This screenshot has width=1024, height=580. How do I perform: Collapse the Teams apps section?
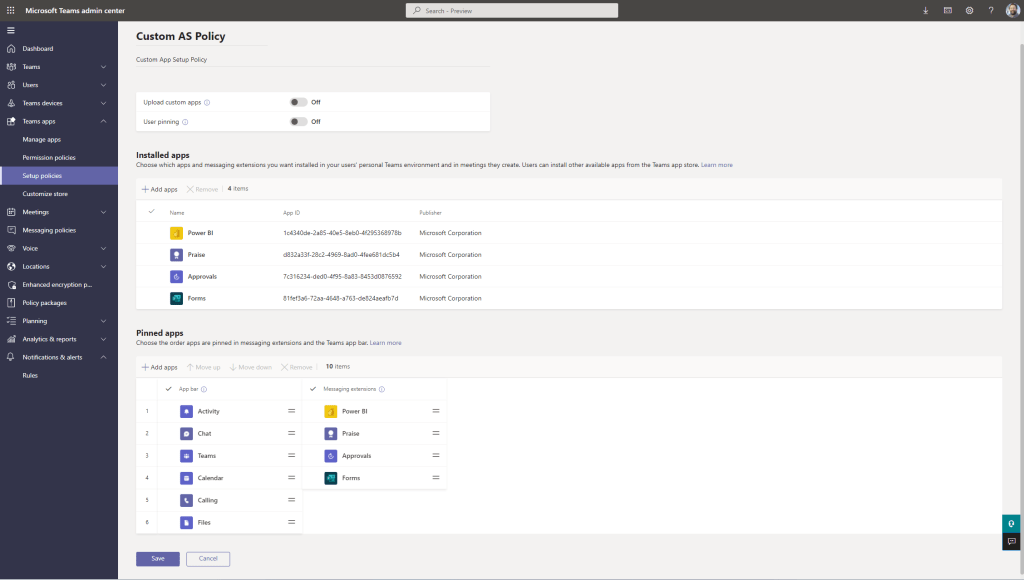click(x=103, y=121)
